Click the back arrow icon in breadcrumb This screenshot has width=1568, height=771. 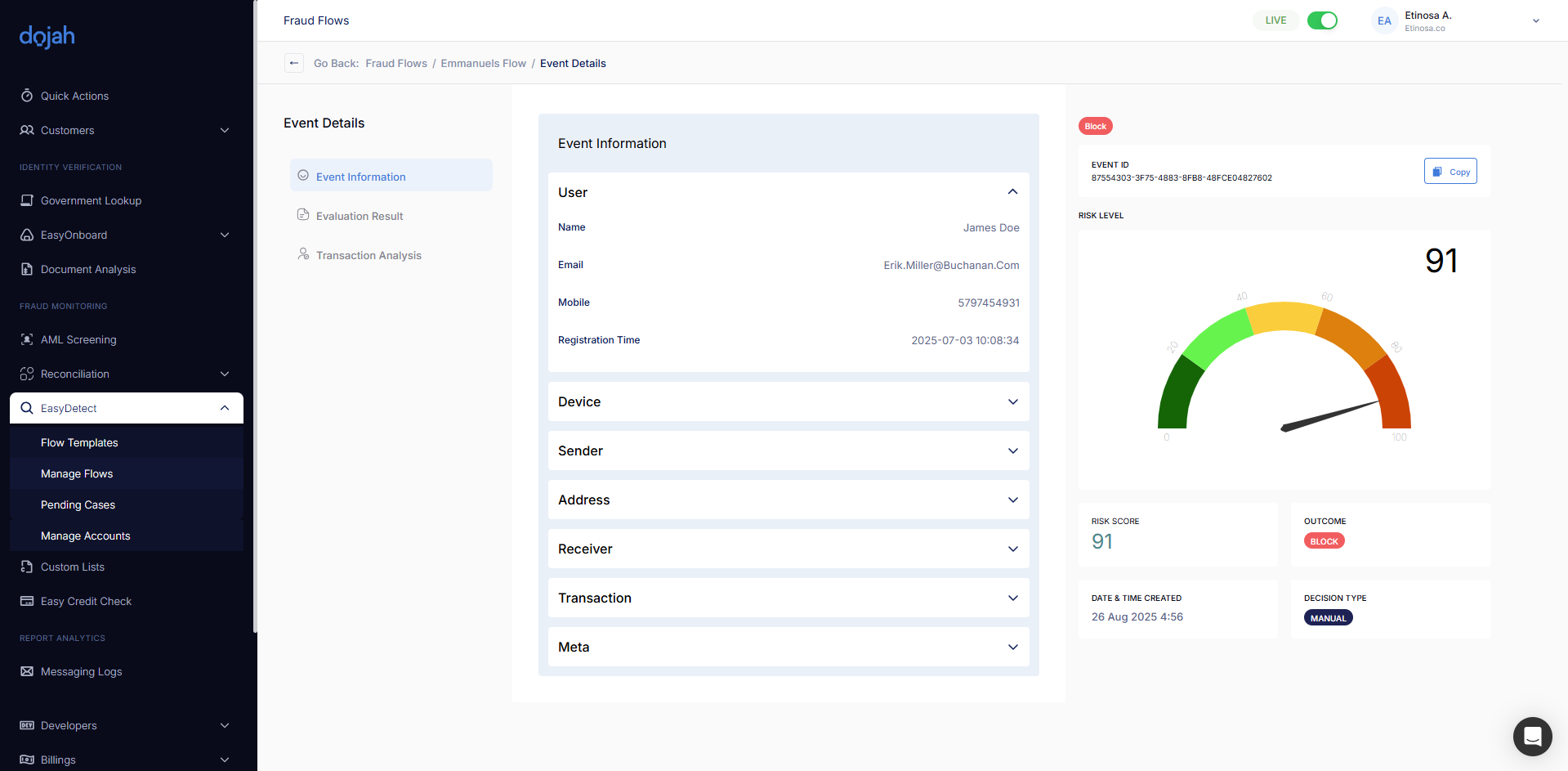point(294,63)
